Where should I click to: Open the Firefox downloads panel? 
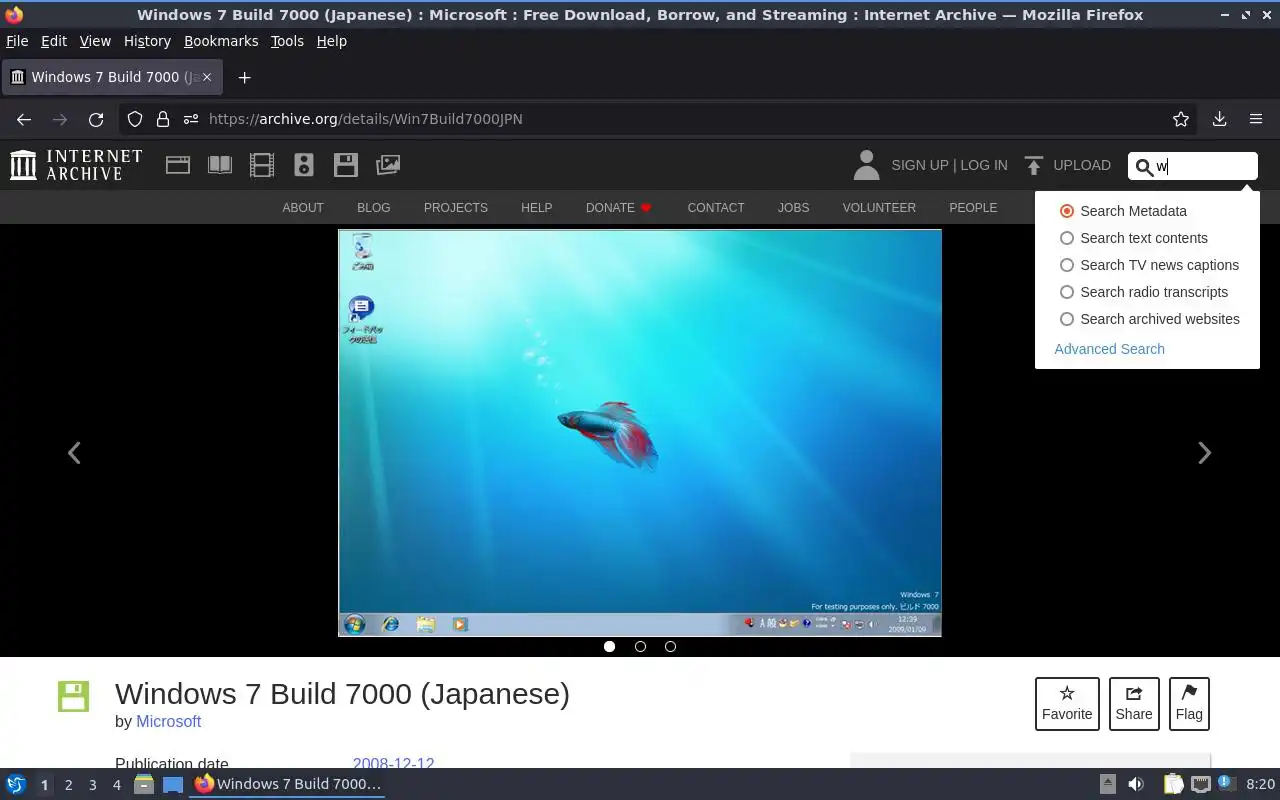pyautogui.click(x=1219, y=119)
